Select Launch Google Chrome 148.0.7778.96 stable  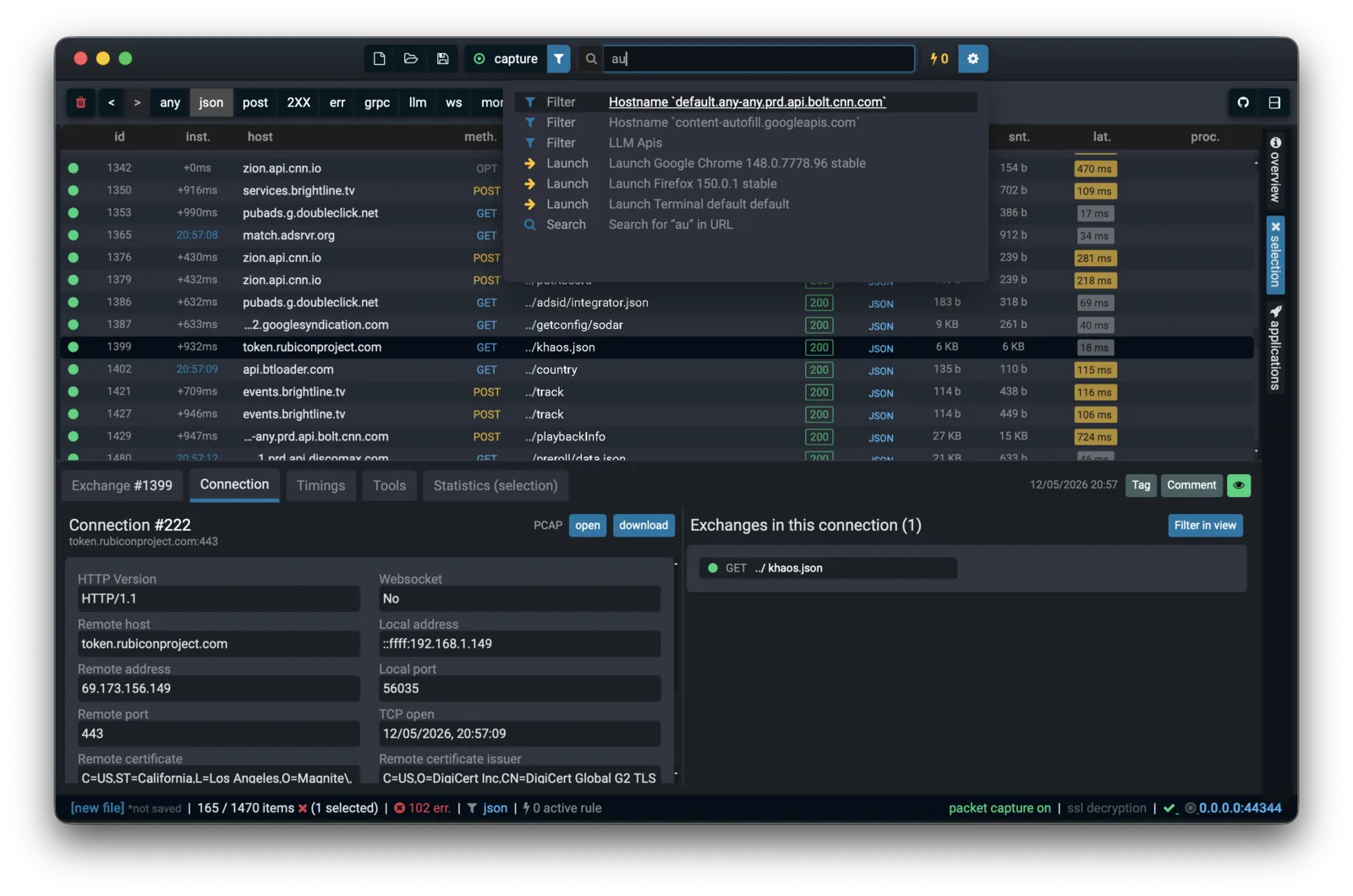[x=746, y=163]
